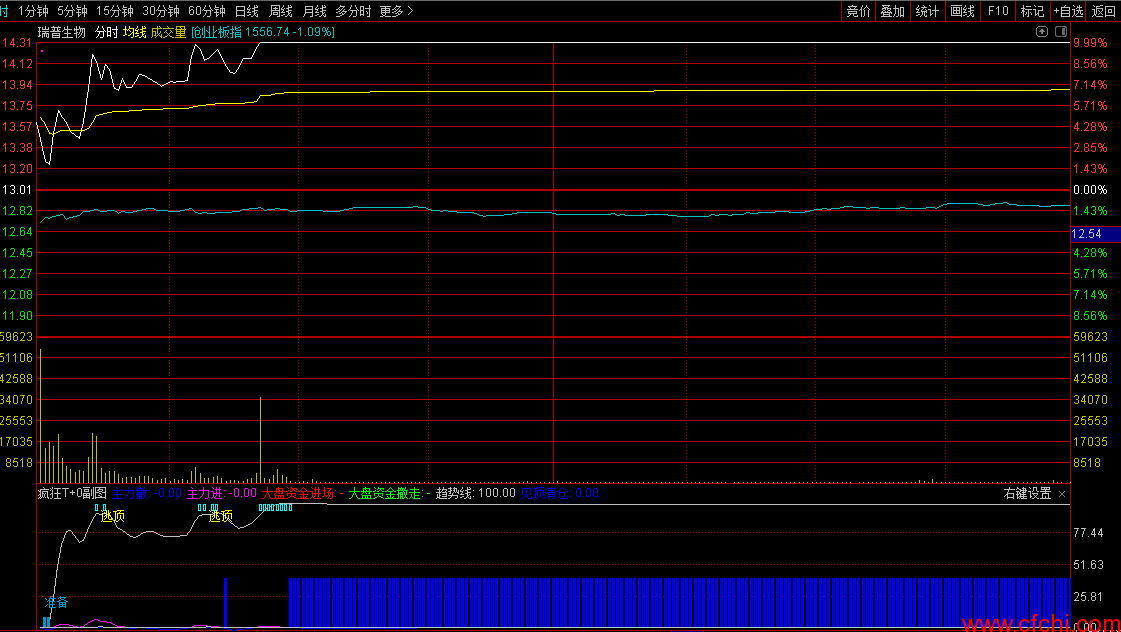
Task: Click the 准备 signal marker
Action: click(56, 602)
